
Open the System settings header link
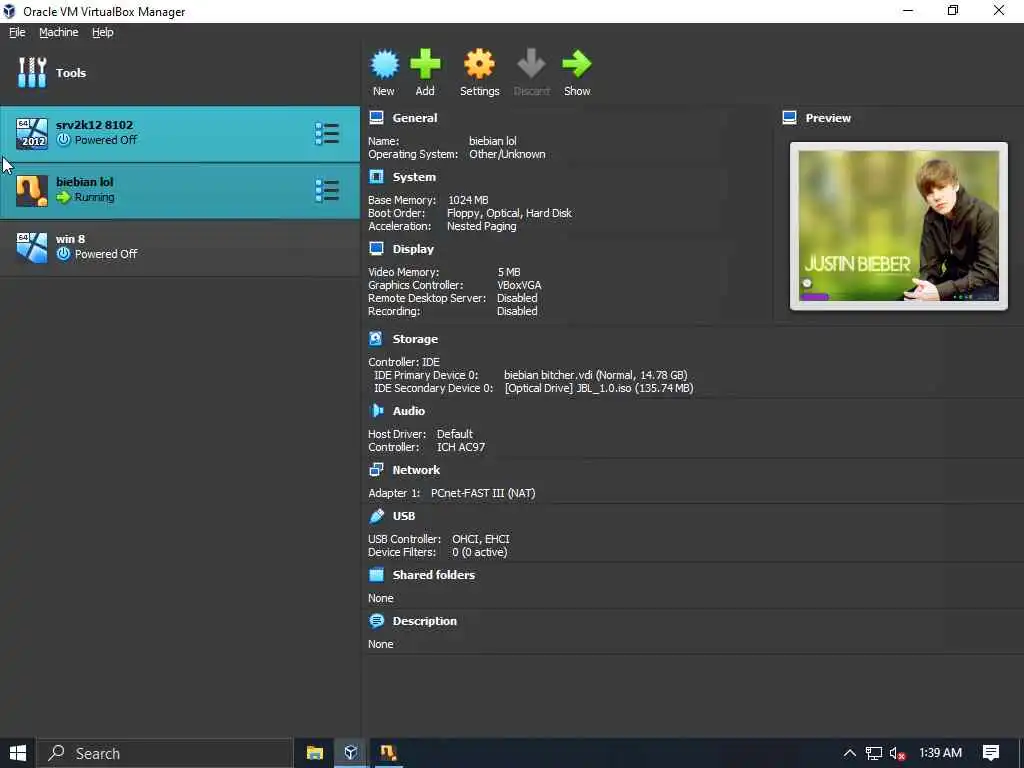click(414, 177)
